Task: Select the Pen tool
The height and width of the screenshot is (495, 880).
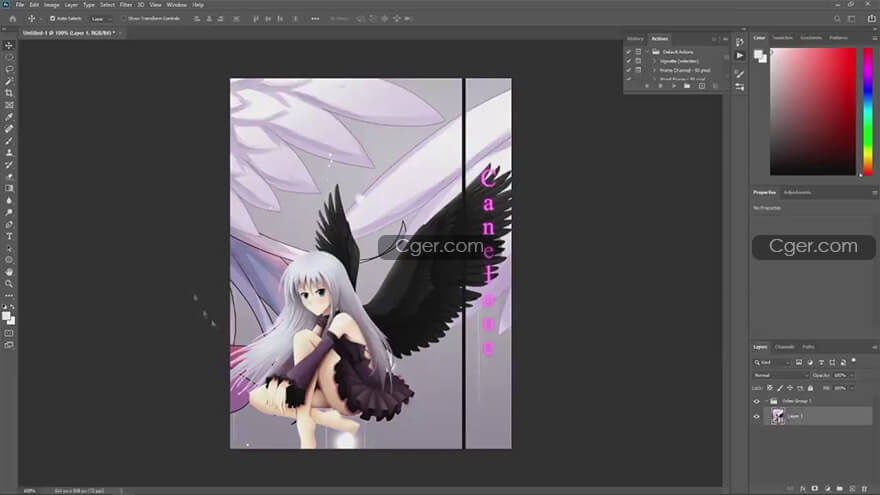Action: (8, 224)
